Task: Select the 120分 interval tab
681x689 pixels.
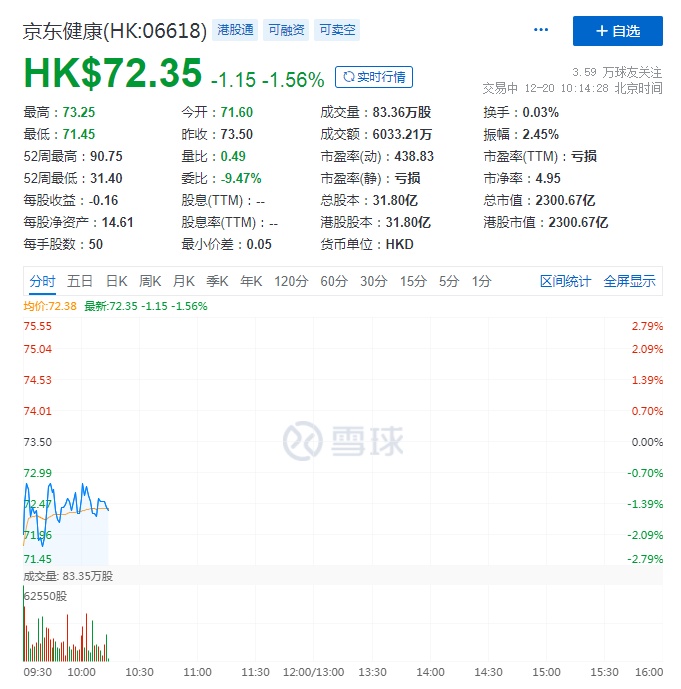Action: [291, 282]
